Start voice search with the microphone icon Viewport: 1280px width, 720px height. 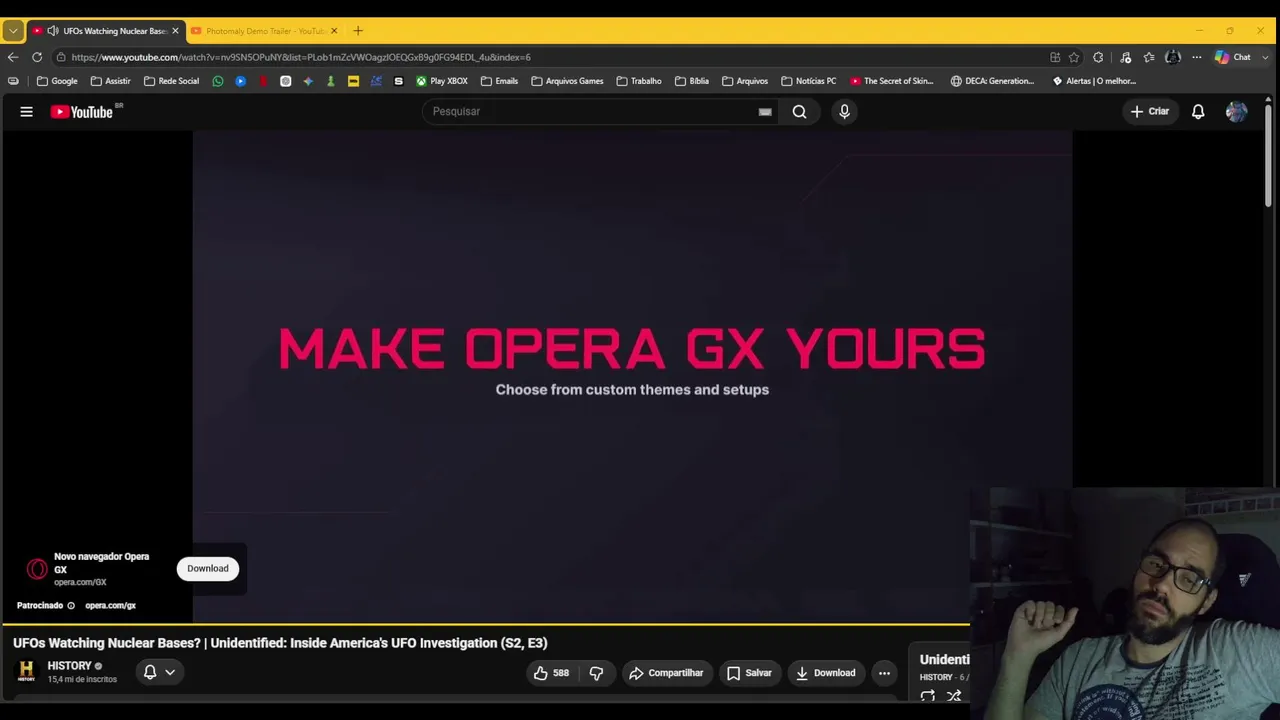[x=844, y=112]
